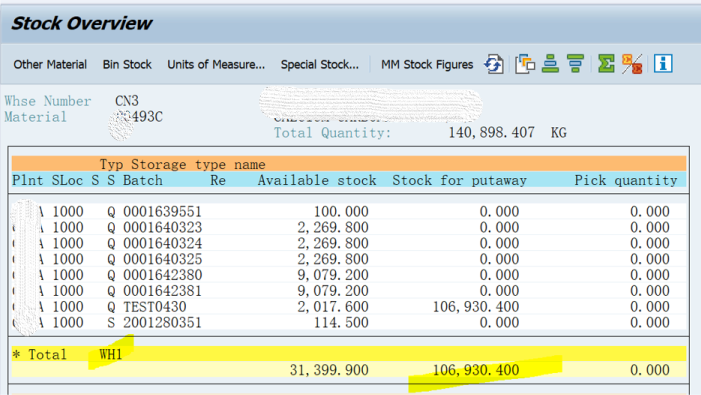
Task: Open Special Stock dialog
Action: (x=320, y=64)
